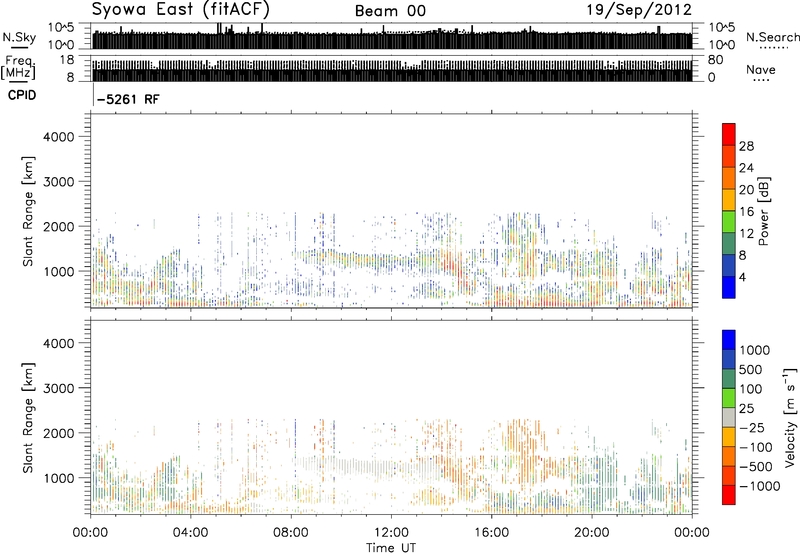The width and height of the screenshot is (800, 554).
Task: Click the '16' tick on the Power scale
Action: (746, 212)
